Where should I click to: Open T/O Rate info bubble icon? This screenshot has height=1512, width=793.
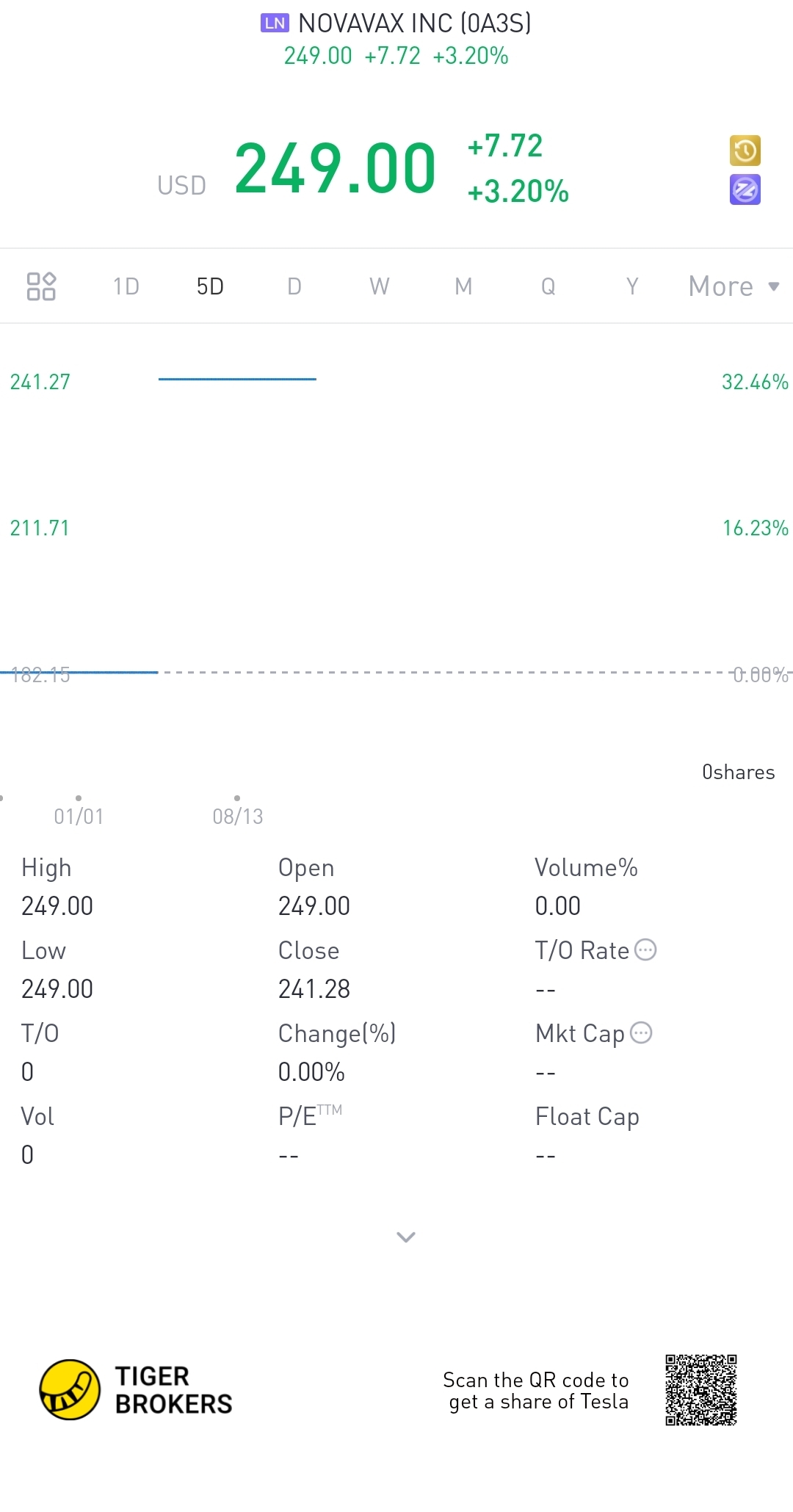[645, 949]
